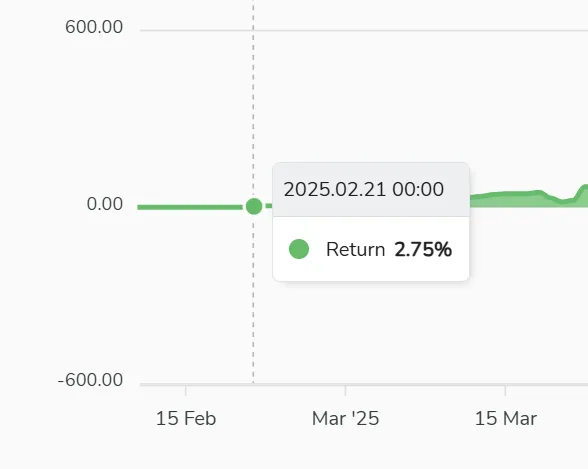The width and height of the screenshot is (588, 469).
Task: Click the x-axis baseline at -600.00
Action: tap(364, 384)
